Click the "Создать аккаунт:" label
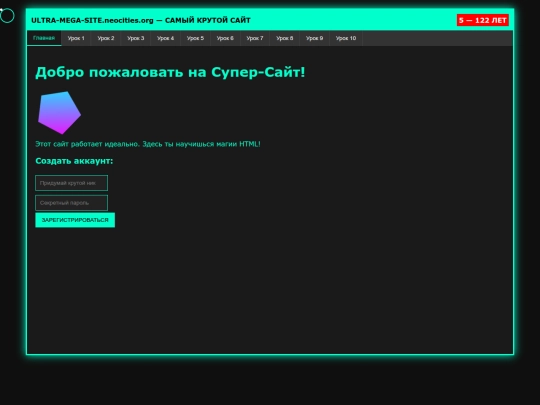The width and height of the screenshot is (540, 405). click(x=74, y=161)
